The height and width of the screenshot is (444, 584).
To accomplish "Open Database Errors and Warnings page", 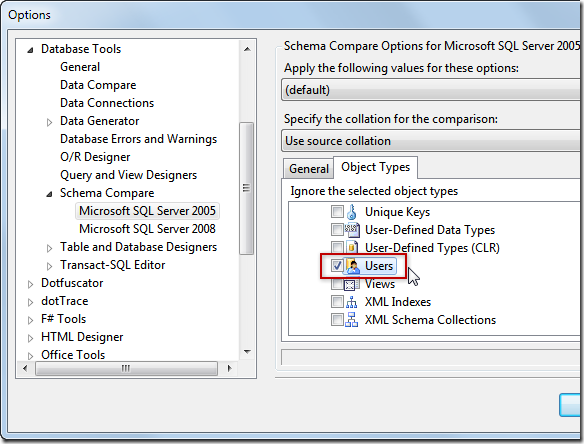I will (x=138, y=139).
